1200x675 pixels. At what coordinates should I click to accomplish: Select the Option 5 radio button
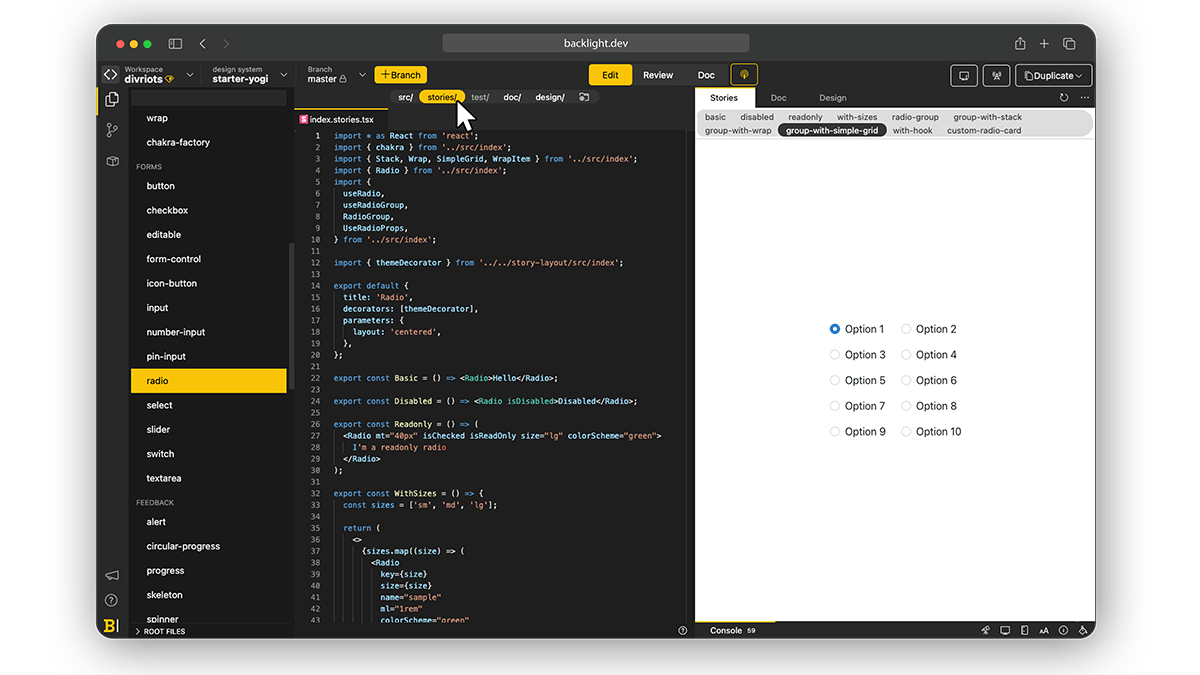click(x=835, y=380)
